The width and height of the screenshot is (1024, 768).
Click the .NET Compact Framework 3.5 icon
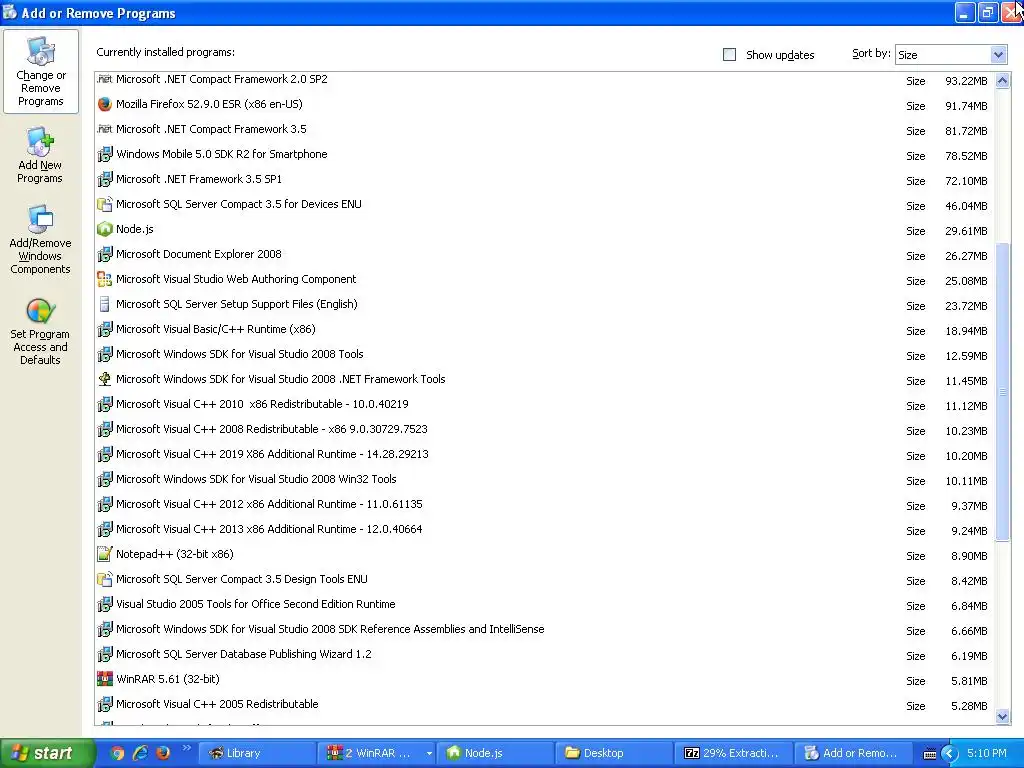tap(104, 129)
